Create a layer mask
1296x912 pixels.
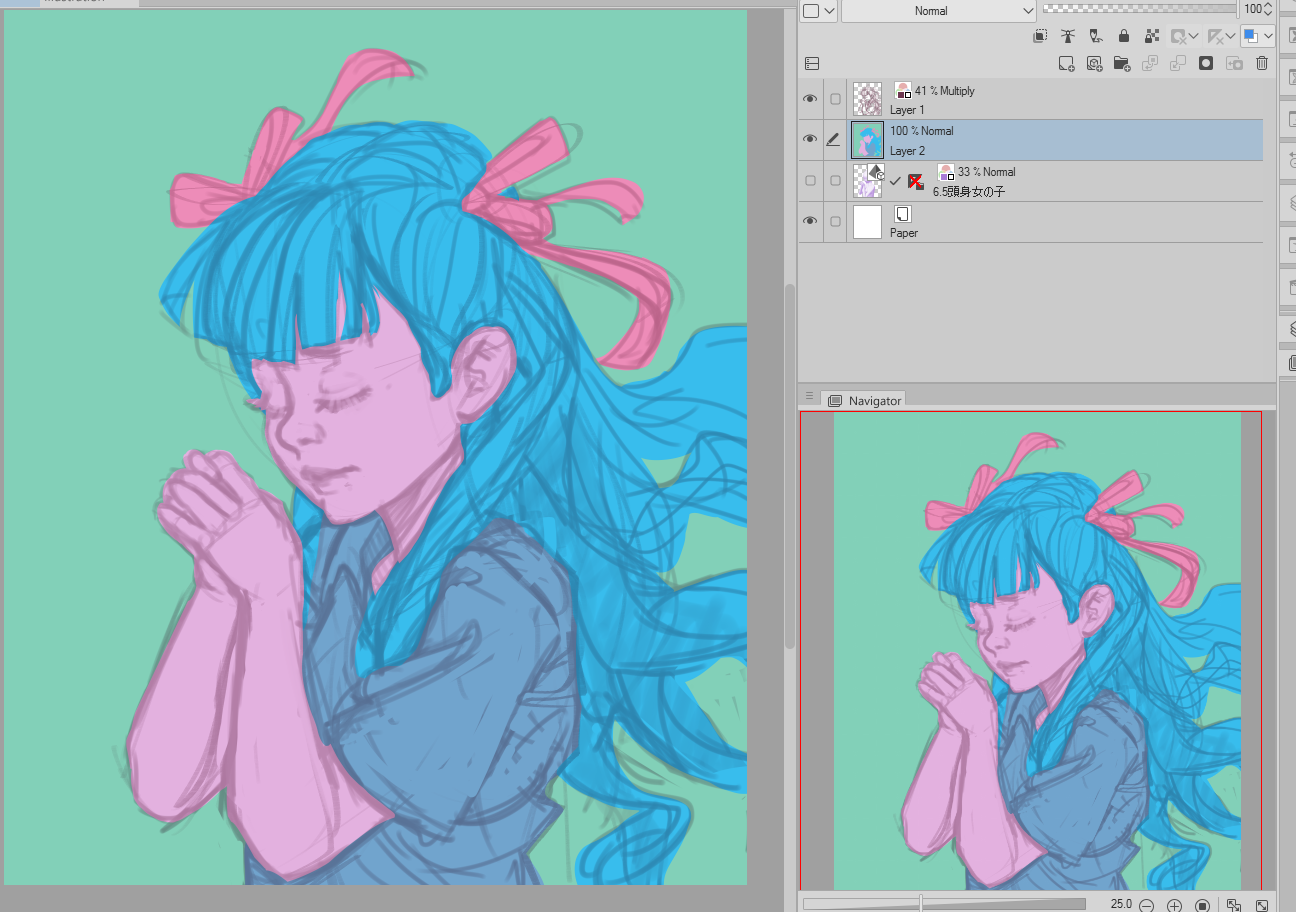[x=1206, y=63]
